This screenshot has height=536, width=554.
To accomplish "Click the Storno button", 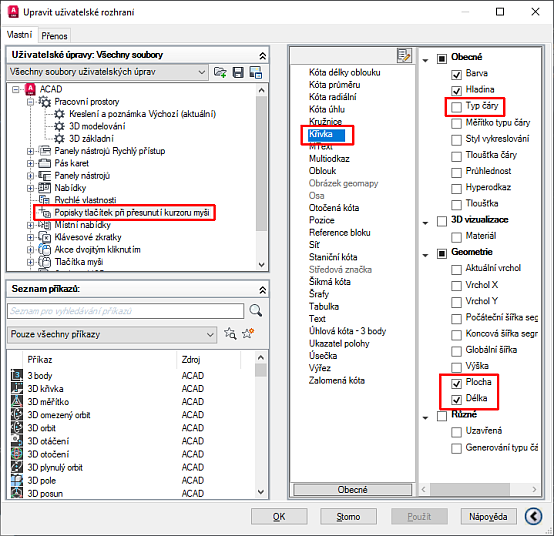I will (x=348, y=517).
